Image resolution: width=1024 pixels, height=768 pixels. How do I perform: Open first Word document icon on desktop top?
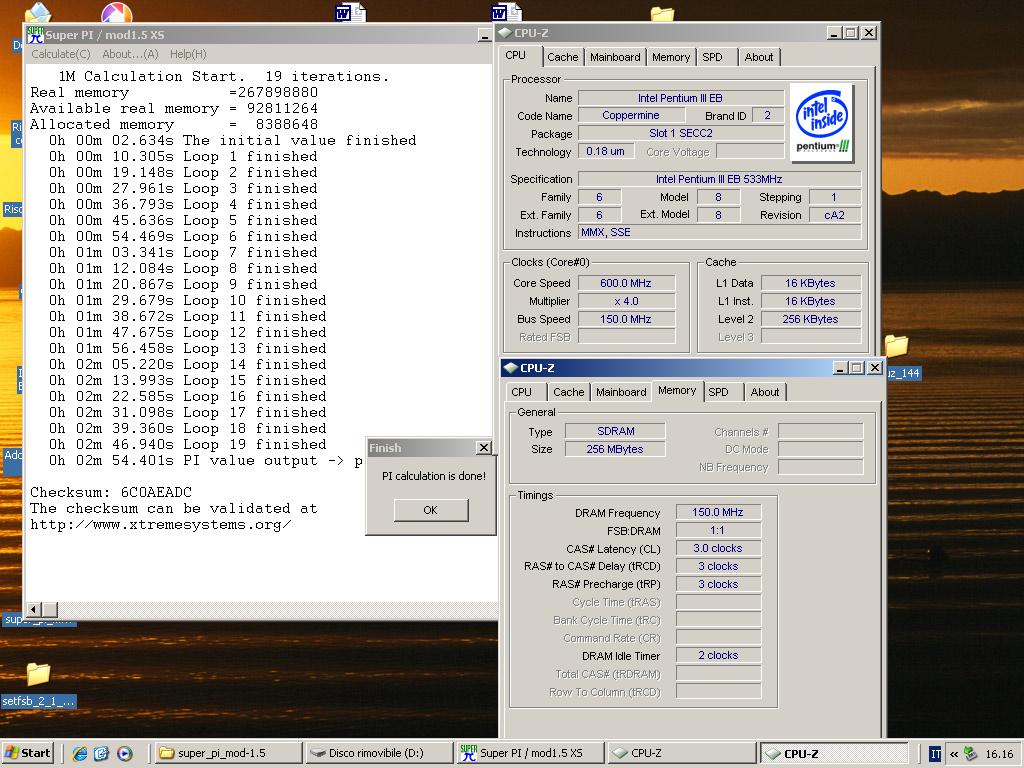pyautogui.click(x=350, y=12)
